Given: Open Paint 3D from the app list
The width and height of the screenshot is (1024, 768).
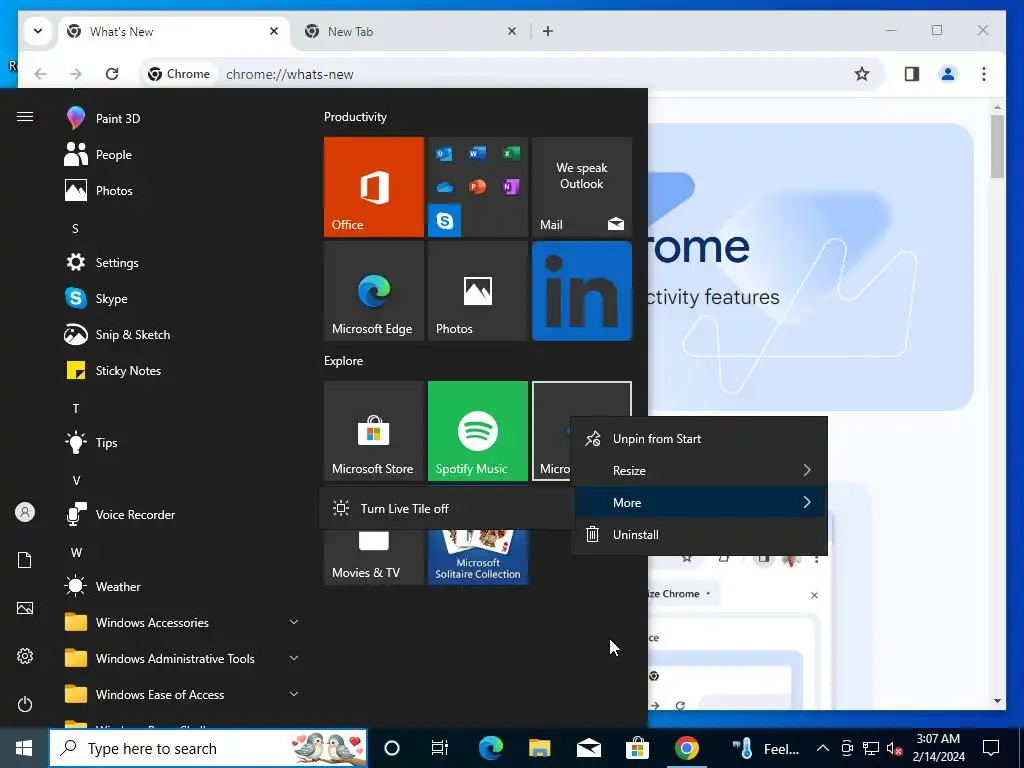Looking at the screenshot, I should click(118, 118).
